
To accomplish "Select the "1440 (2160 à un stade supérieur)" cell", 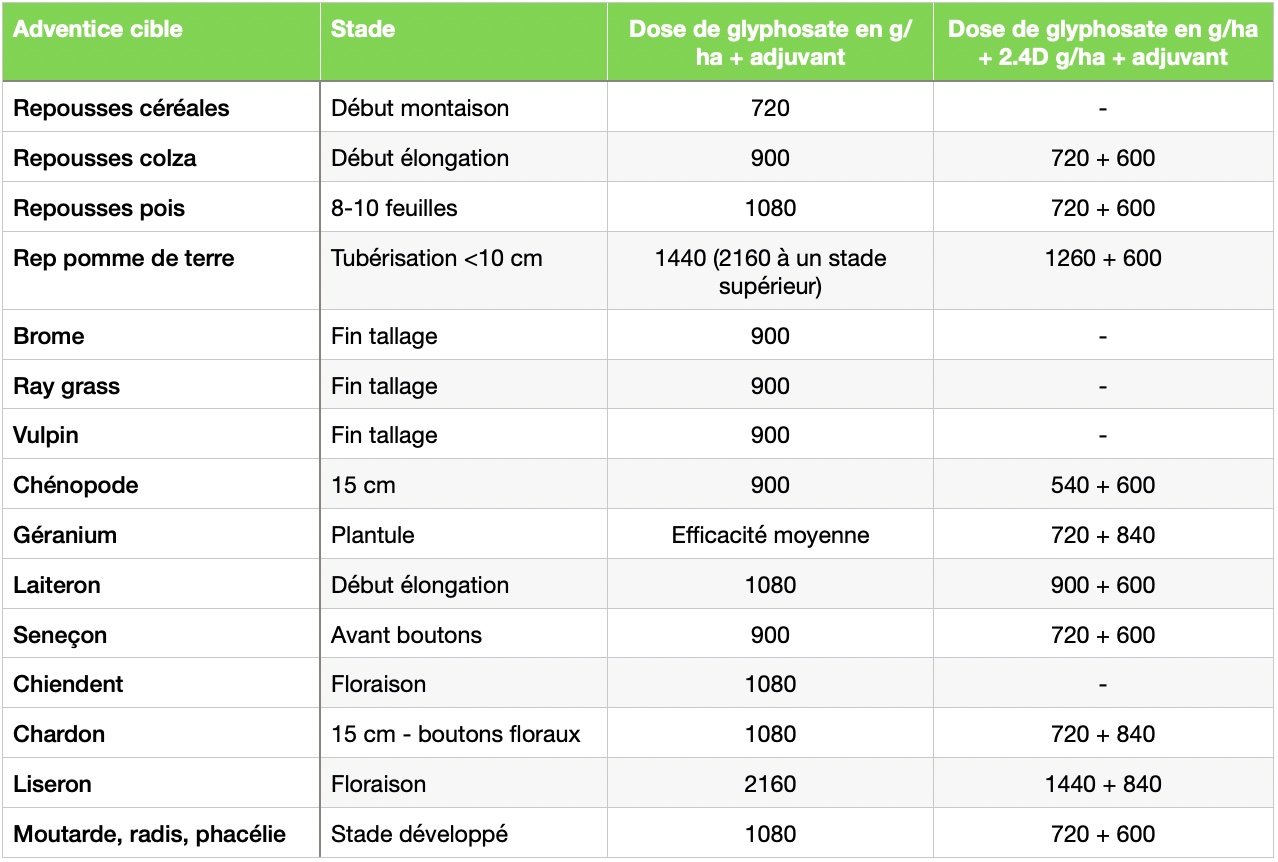I will coord(770,272).
